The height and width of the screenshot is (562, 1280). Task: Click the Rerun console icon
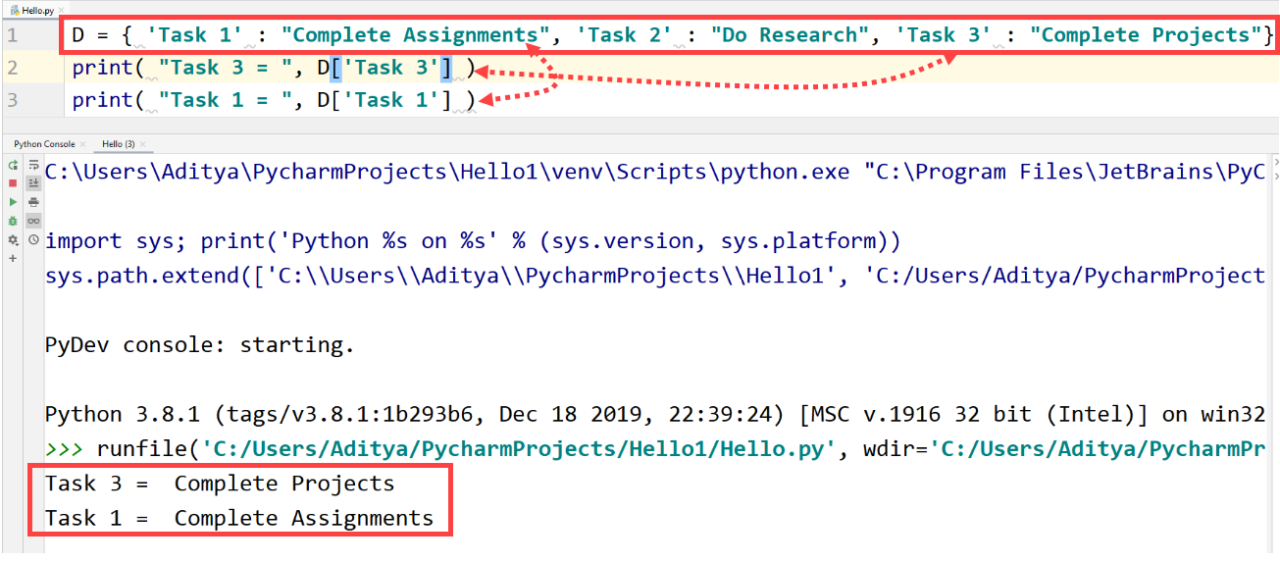point(13,165)
